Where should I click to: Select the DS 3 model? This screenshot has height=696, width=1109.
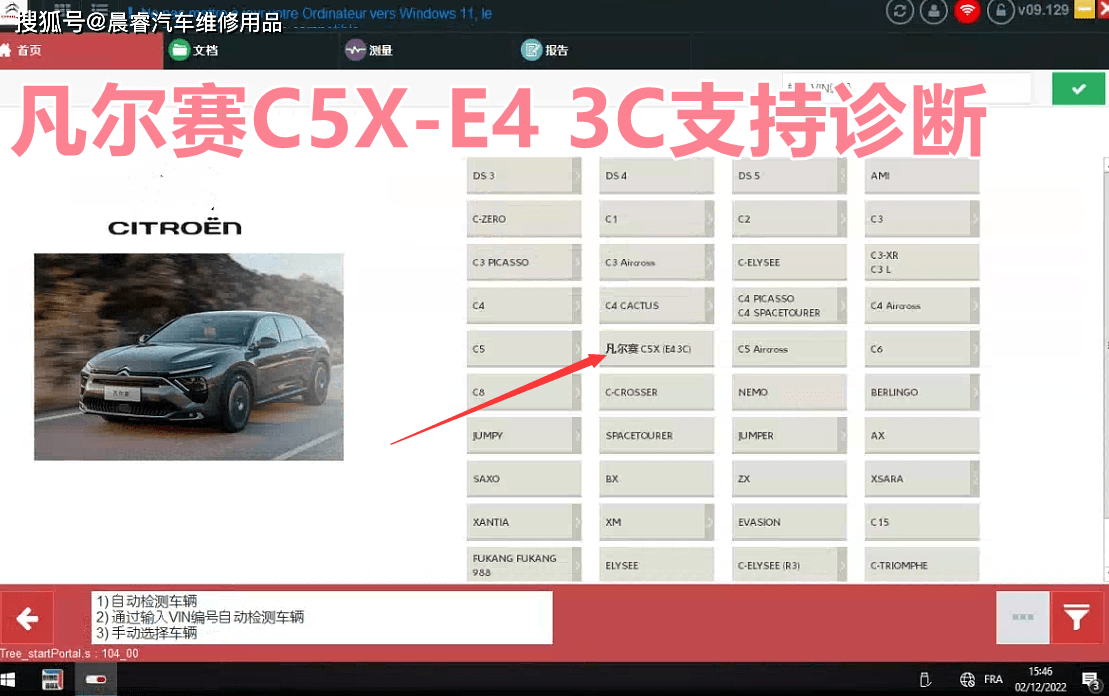point(524,176)
